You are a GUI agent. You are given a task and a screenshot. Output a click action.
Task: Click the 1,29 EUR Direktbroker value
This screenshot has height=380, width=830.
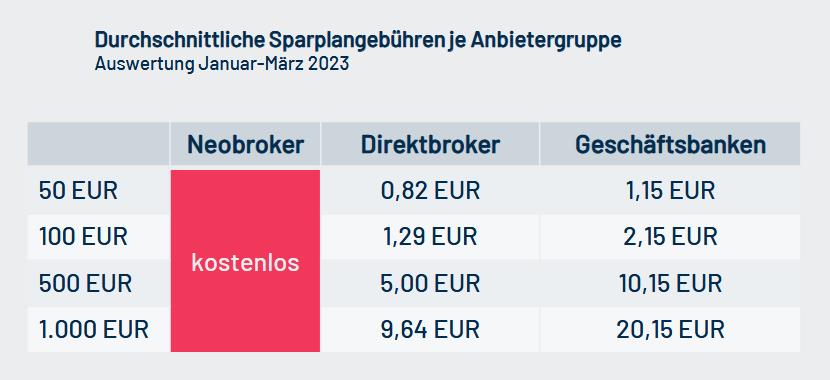click(430, 237)
